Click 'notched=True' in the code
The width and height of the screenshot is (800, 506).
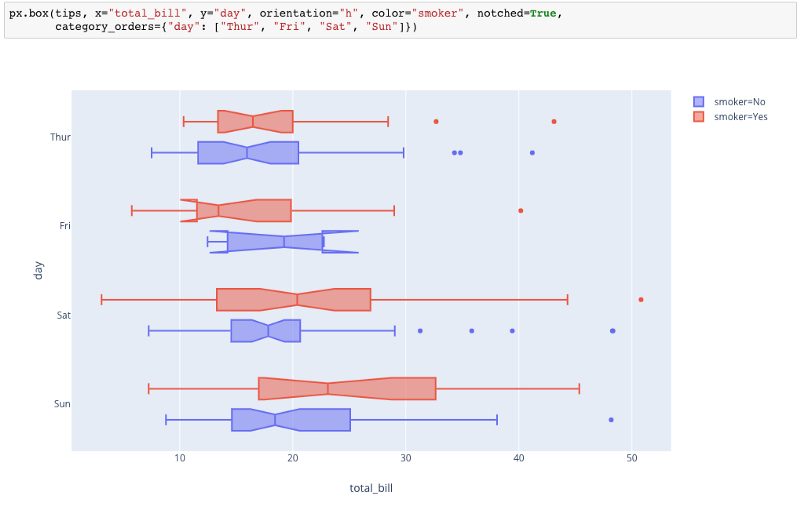[516, 14]
